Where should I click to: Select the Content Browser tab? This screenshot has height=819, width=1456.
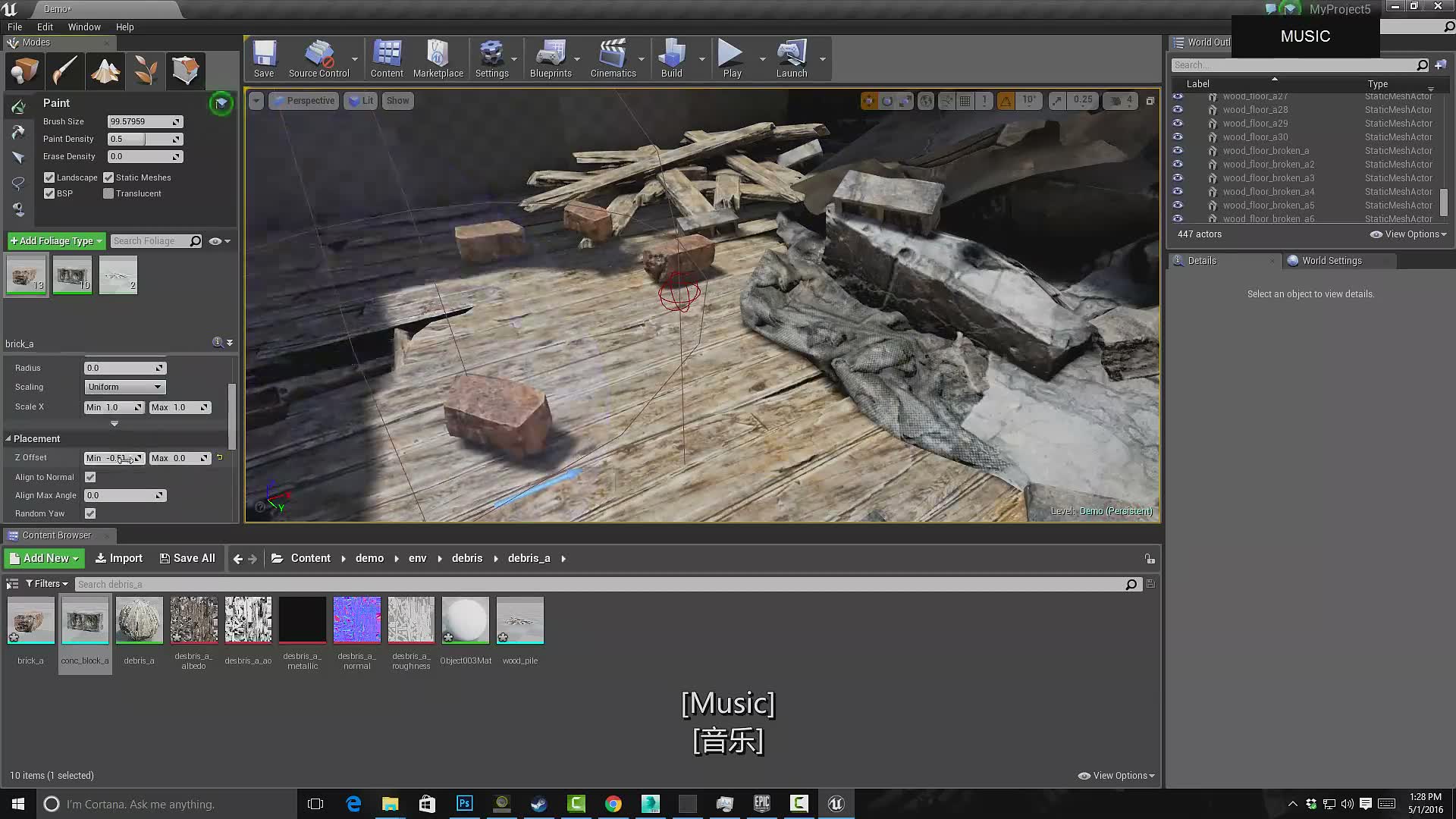coord(56,535)
